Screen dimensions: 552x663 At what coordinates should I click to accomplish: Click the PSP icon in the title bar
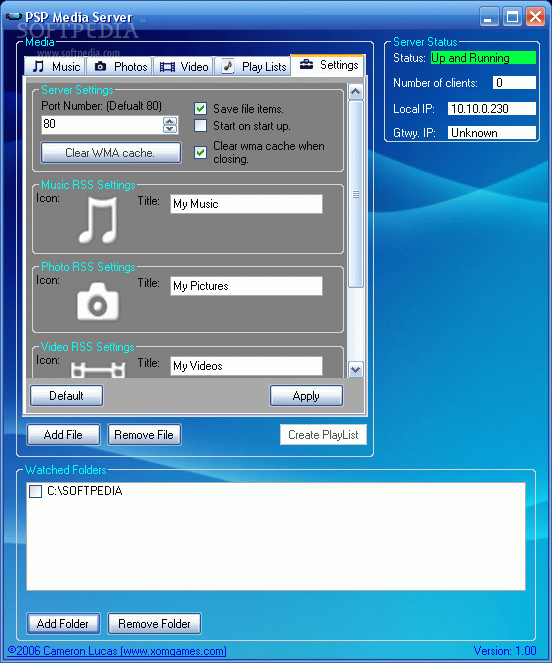pos(14,17)
